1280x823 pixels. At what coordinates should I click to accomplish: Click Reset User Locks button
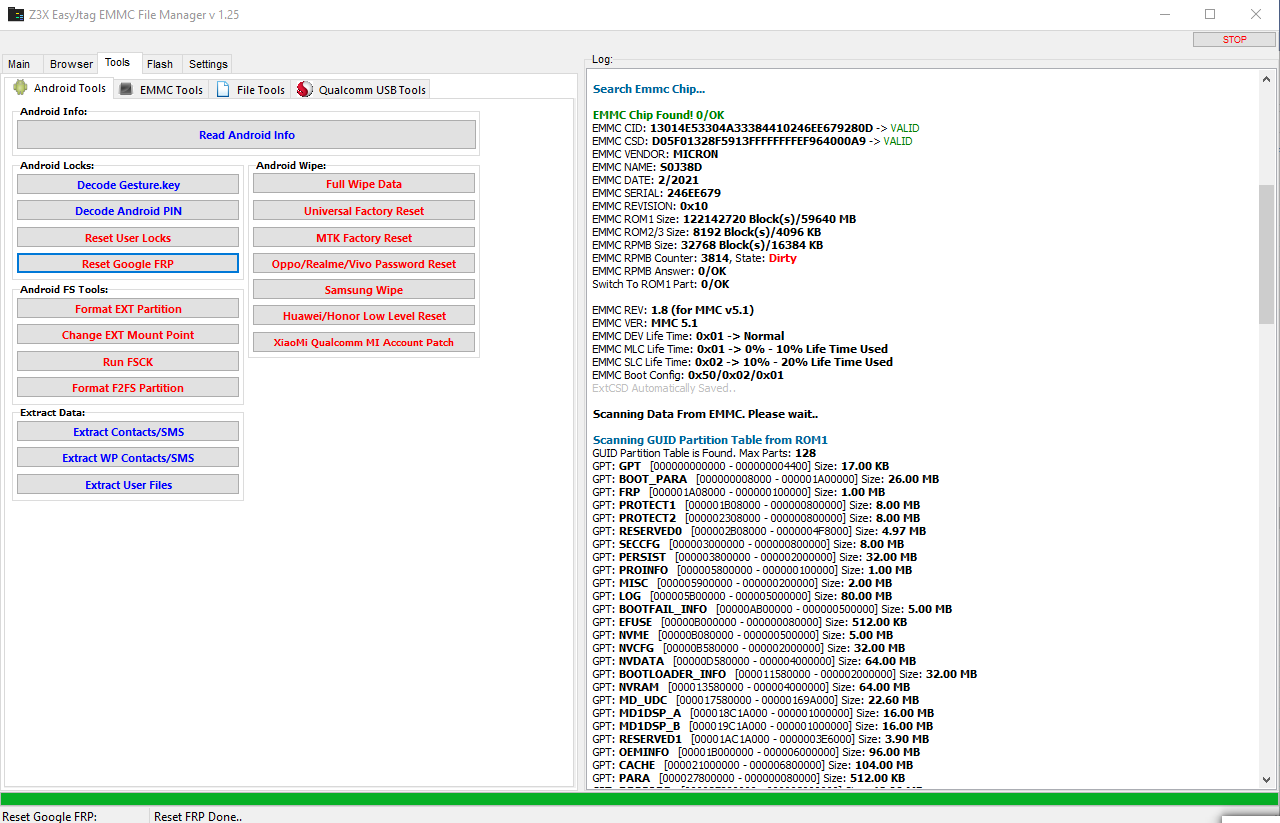click(x=128, y=238)
